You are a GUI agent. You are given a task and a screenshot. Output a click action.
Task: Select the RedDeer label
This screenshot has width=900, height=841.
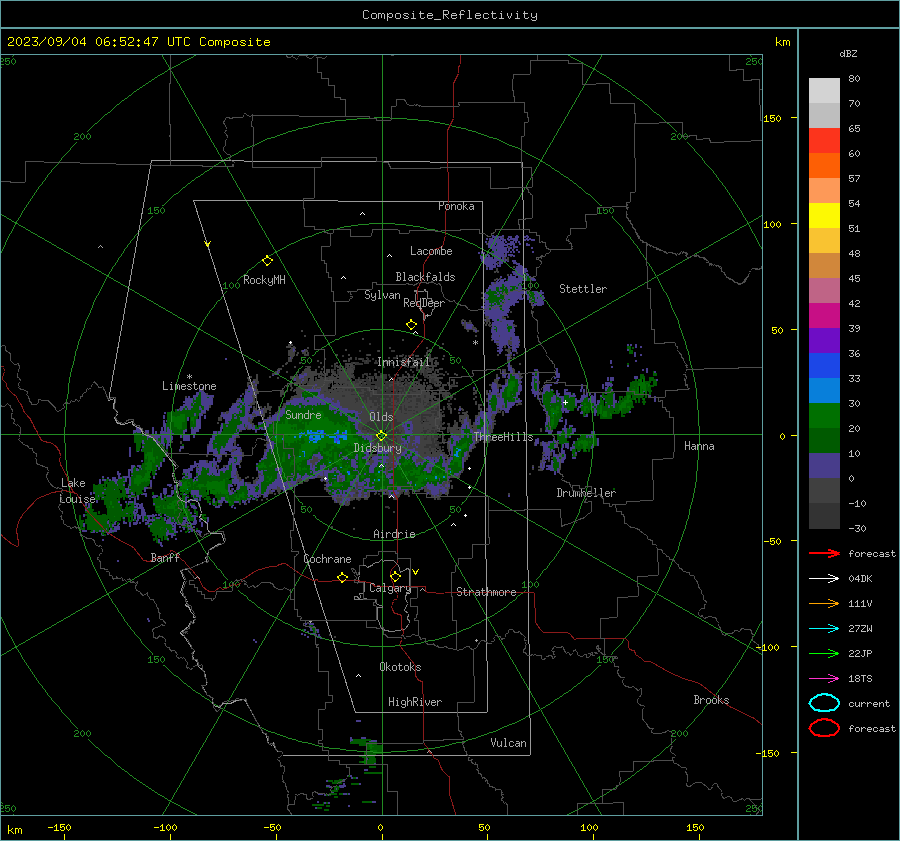[424, 303]
